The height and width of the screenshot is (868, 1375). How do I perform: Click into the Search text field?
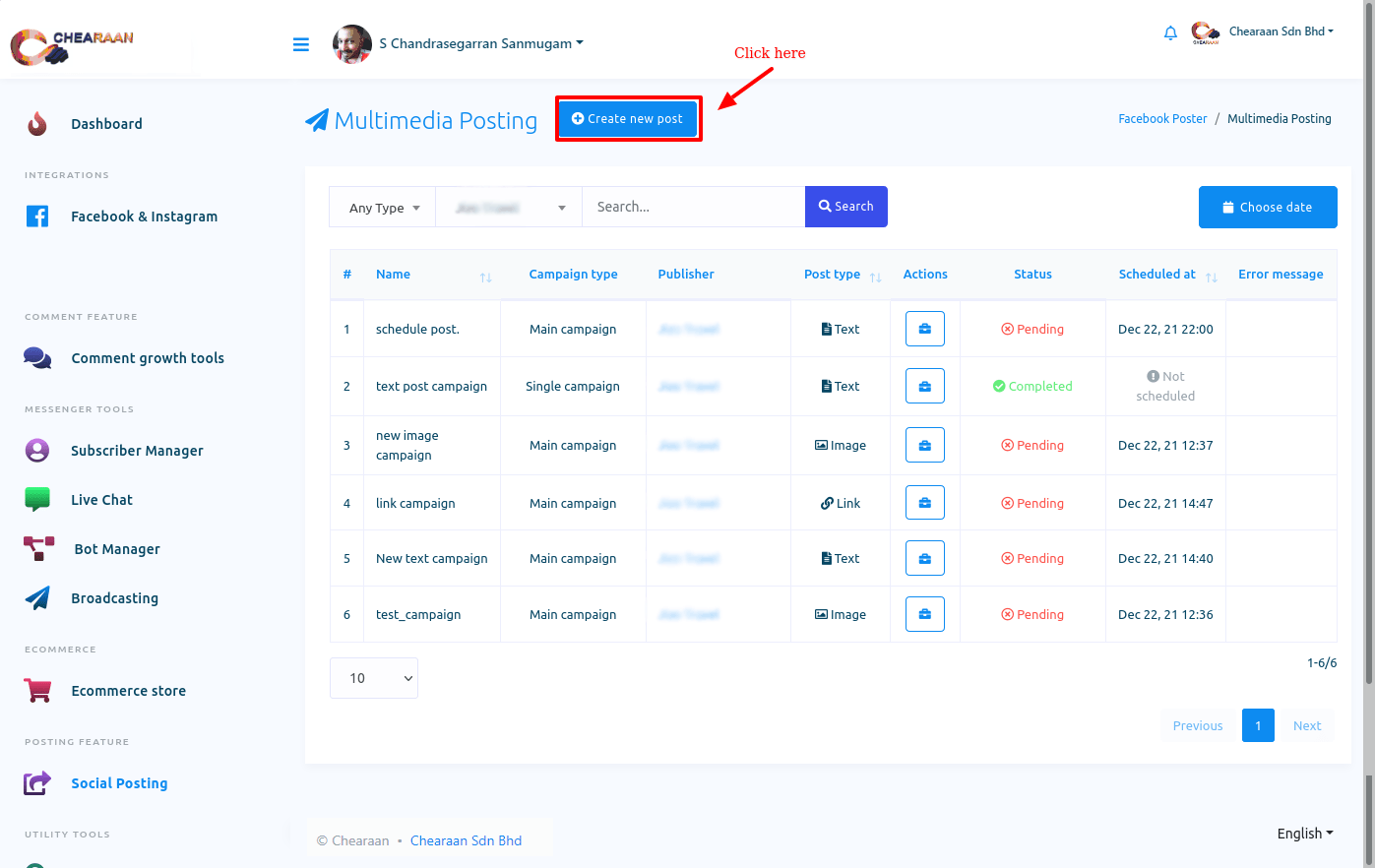pos(693,208)
